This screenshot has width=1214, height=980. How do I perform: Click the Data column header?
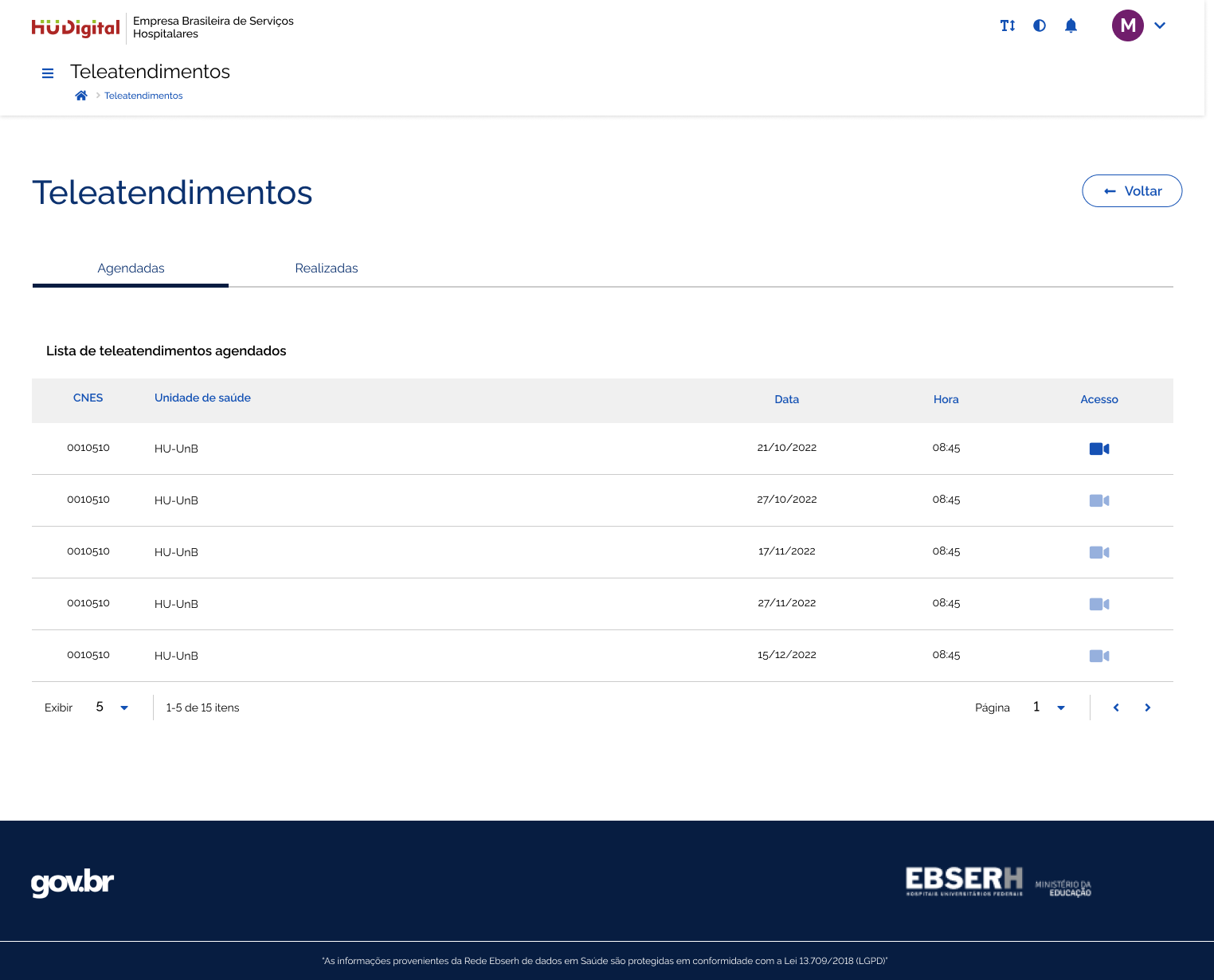pyautogui.click(x=787, y=399)
